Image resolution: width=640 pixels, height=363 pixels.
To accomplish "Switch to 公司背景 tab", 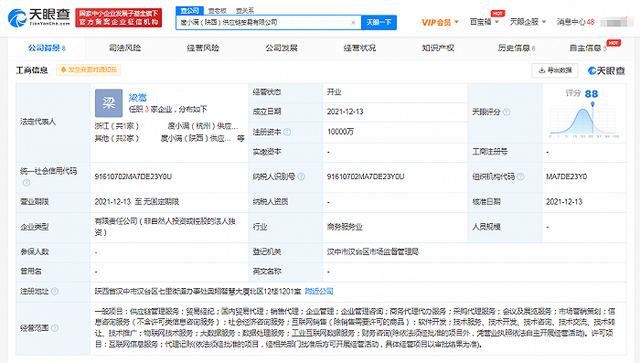I will point(47,48).
